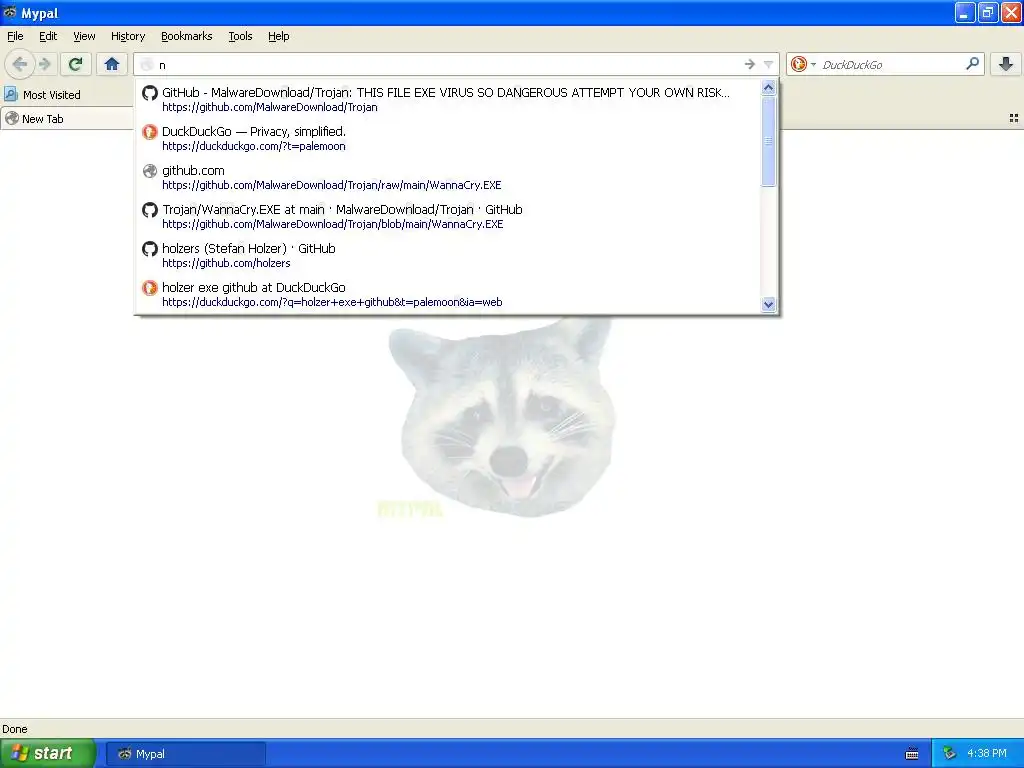Click the https://github.com/holzers URL text

[227, 263]
